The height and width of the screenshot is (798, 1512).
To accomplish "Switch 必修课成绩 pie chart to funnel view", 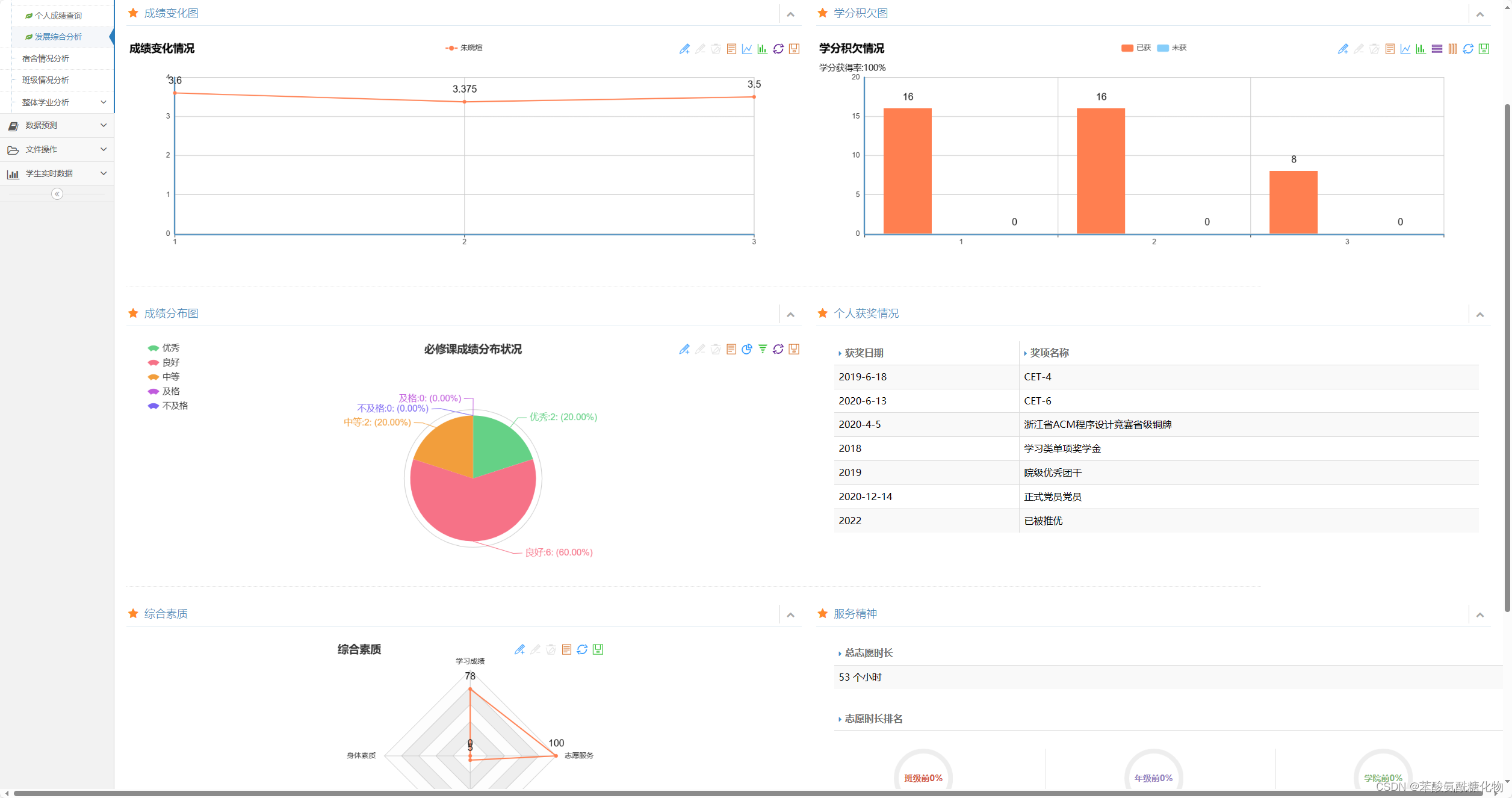I will 763,349.
